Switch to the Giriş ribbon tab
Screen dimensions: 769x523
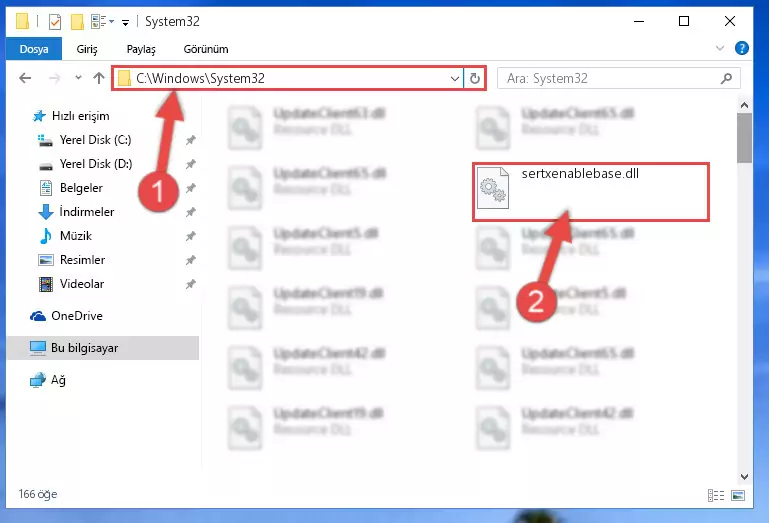(x=87, y=49)
